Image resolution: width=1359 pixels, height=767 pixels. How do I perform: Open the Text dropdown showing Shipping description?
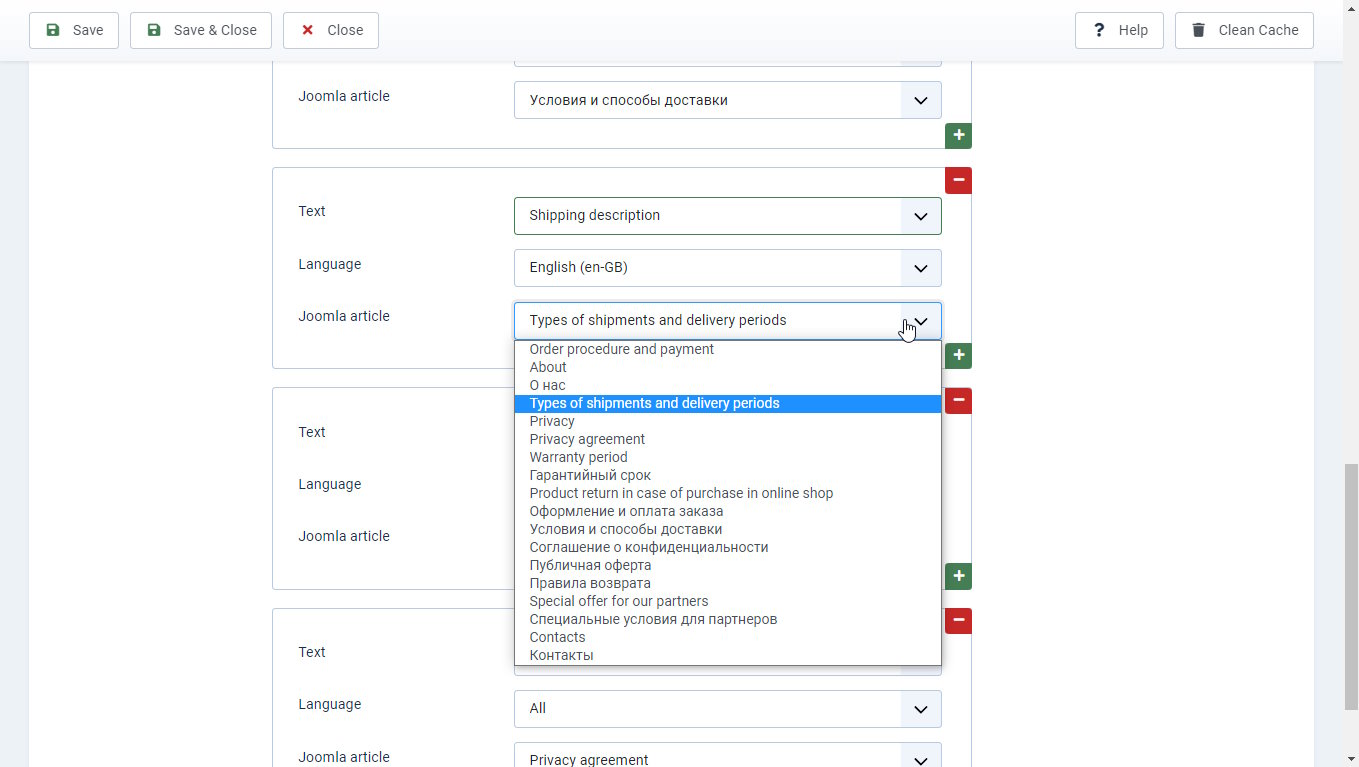click(x=727, y=216)
